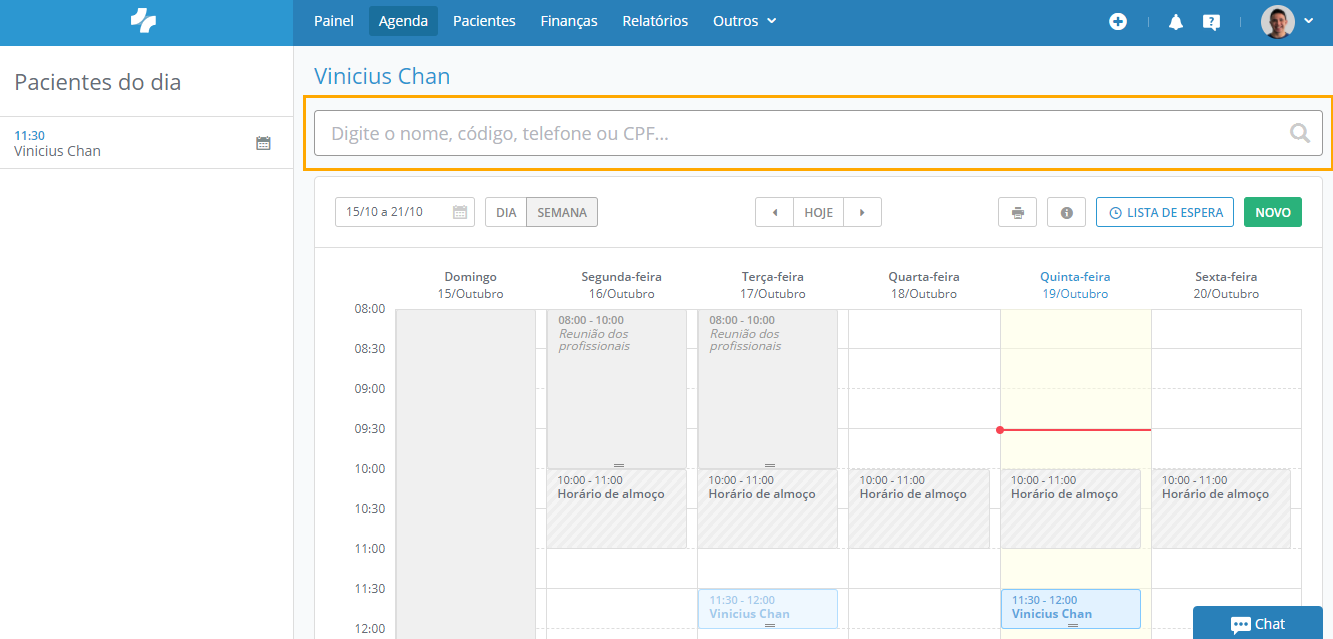Go to the previous week arrow

click(x=775, y=212)
